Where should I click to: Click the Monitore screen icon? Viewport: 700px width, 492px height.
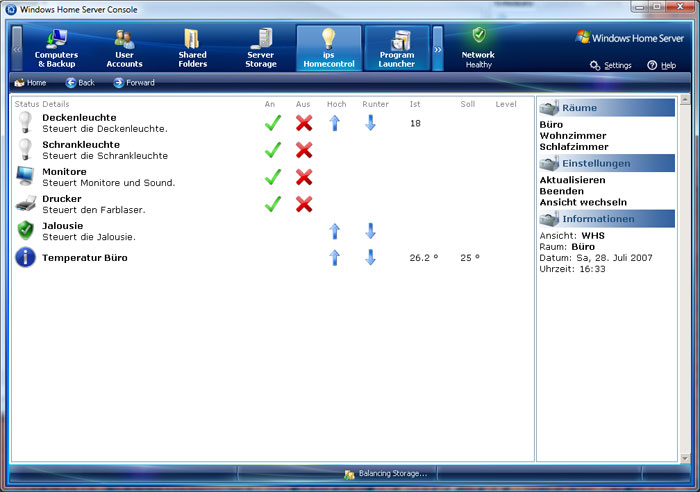pyautogui.click(x=25, y=176)
